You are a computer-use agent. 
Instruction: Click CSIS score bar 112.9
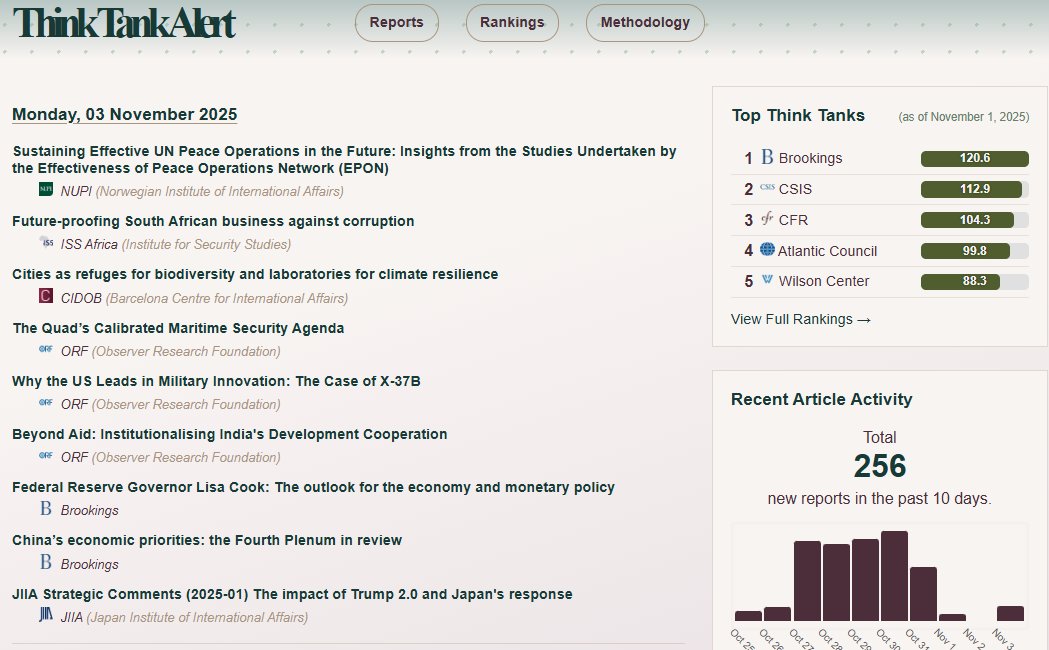click(x=975, y=189)
